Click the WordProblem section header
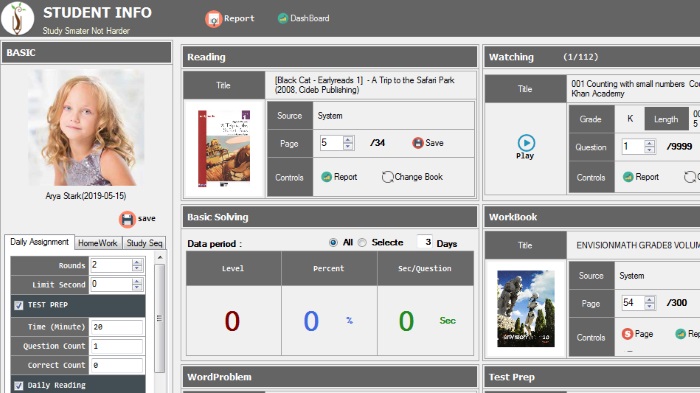 [x=329, y=377]
